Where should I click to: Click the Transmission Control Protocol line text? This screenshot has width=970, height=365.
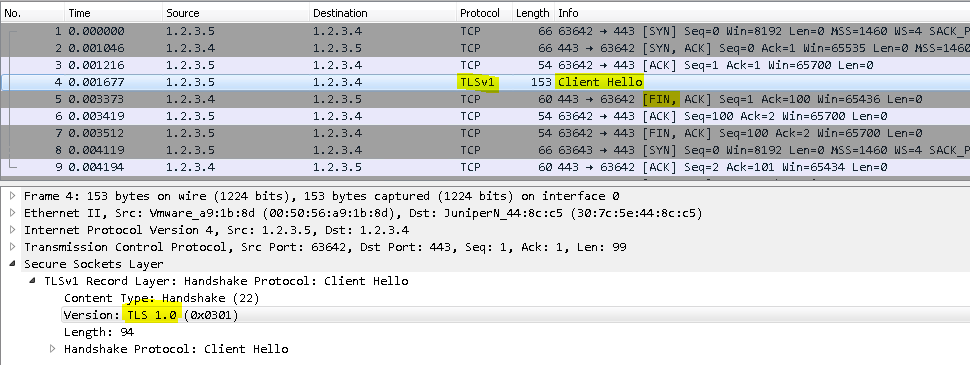tap(325, 247)
